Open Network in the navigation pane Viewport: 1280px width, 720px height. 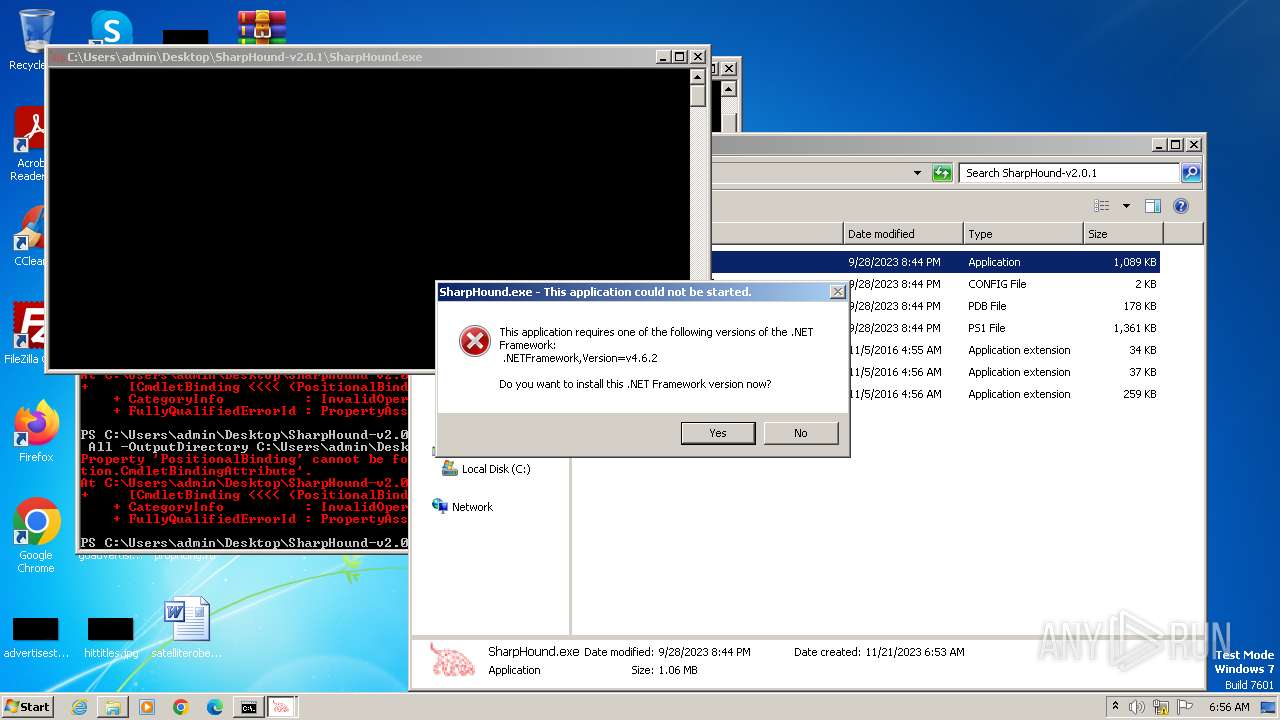point(462,507)
